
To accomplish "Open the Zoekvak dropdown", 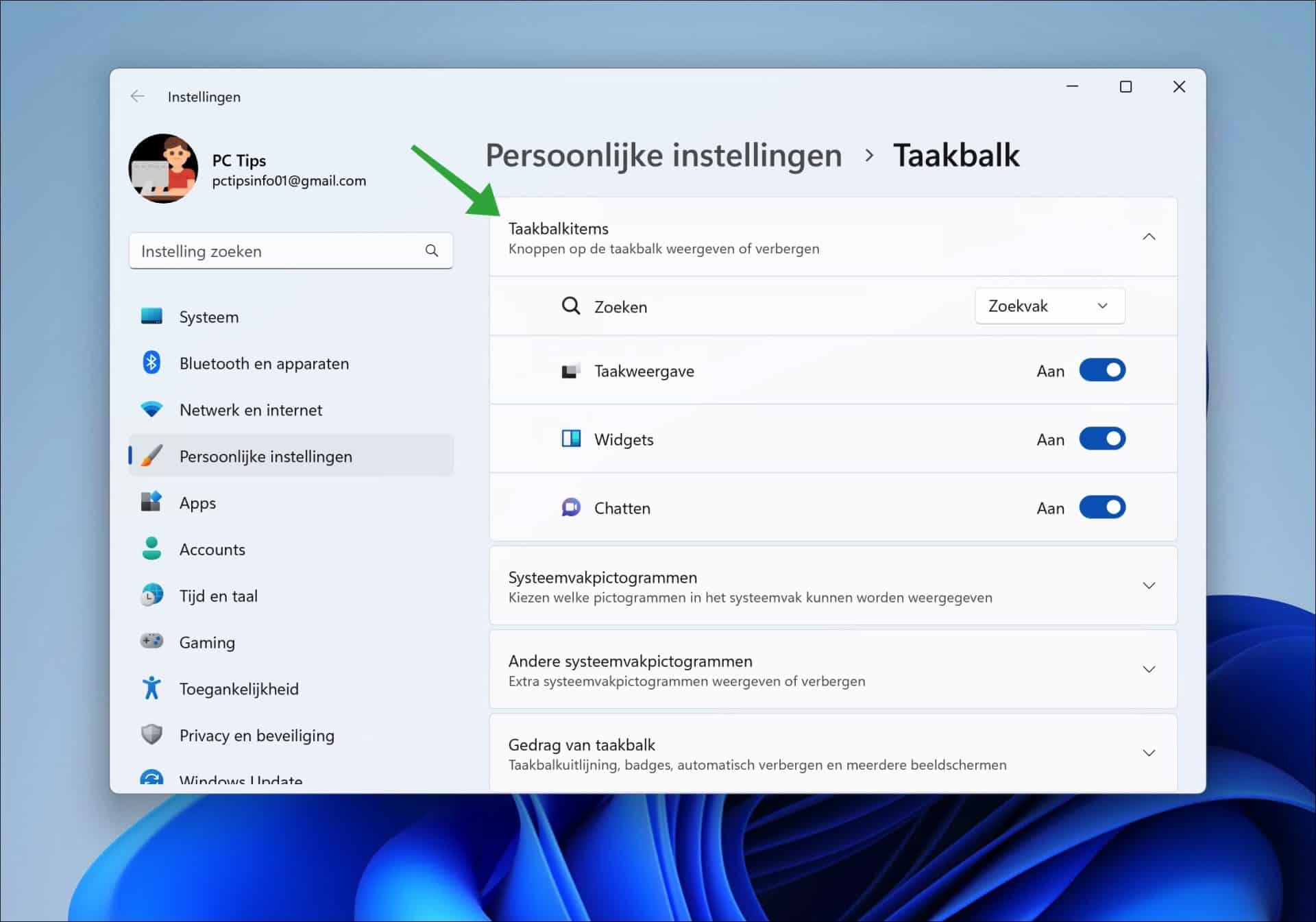I will coord(1049,306).
